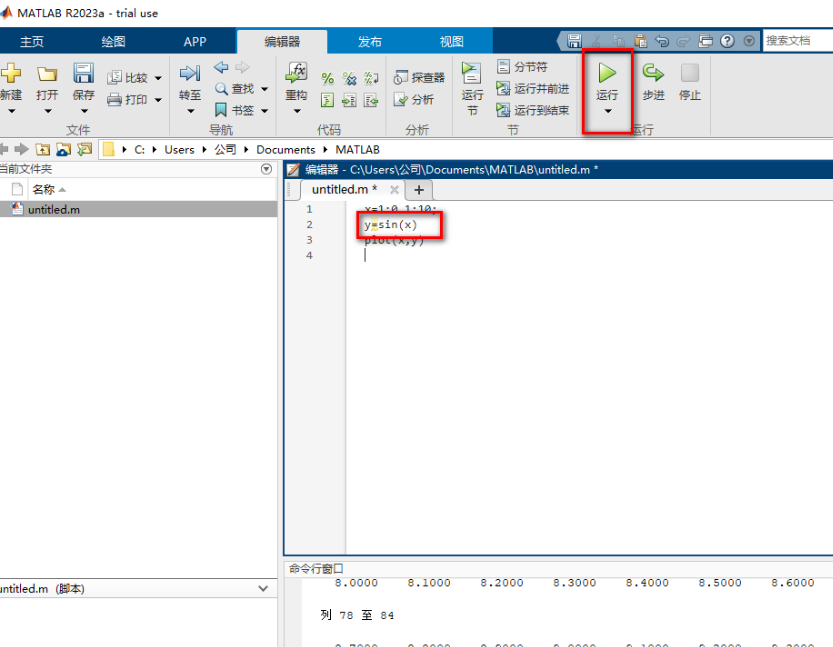
Task: Click the Open (打开) folder icon
Action: point(47,73)
